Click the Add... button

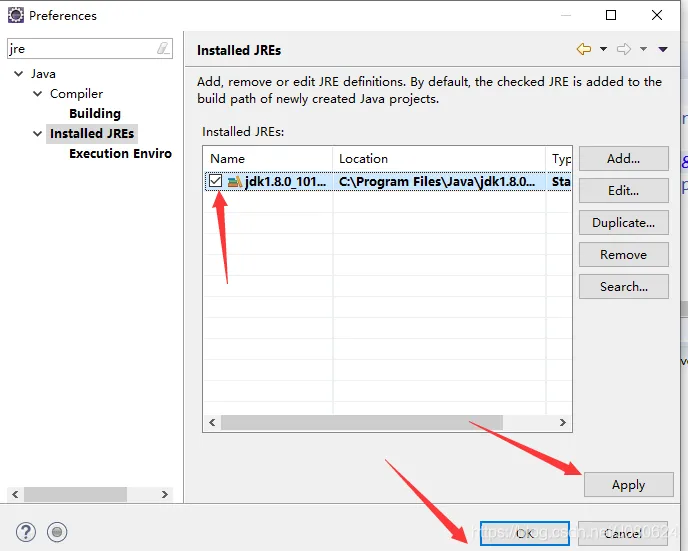(624, 158)
